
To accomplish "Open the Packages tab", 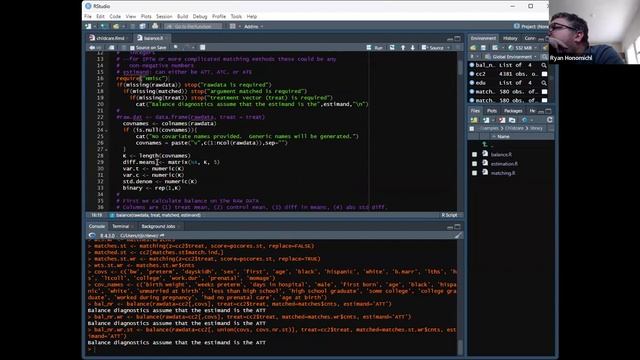I will pos(513,111).
